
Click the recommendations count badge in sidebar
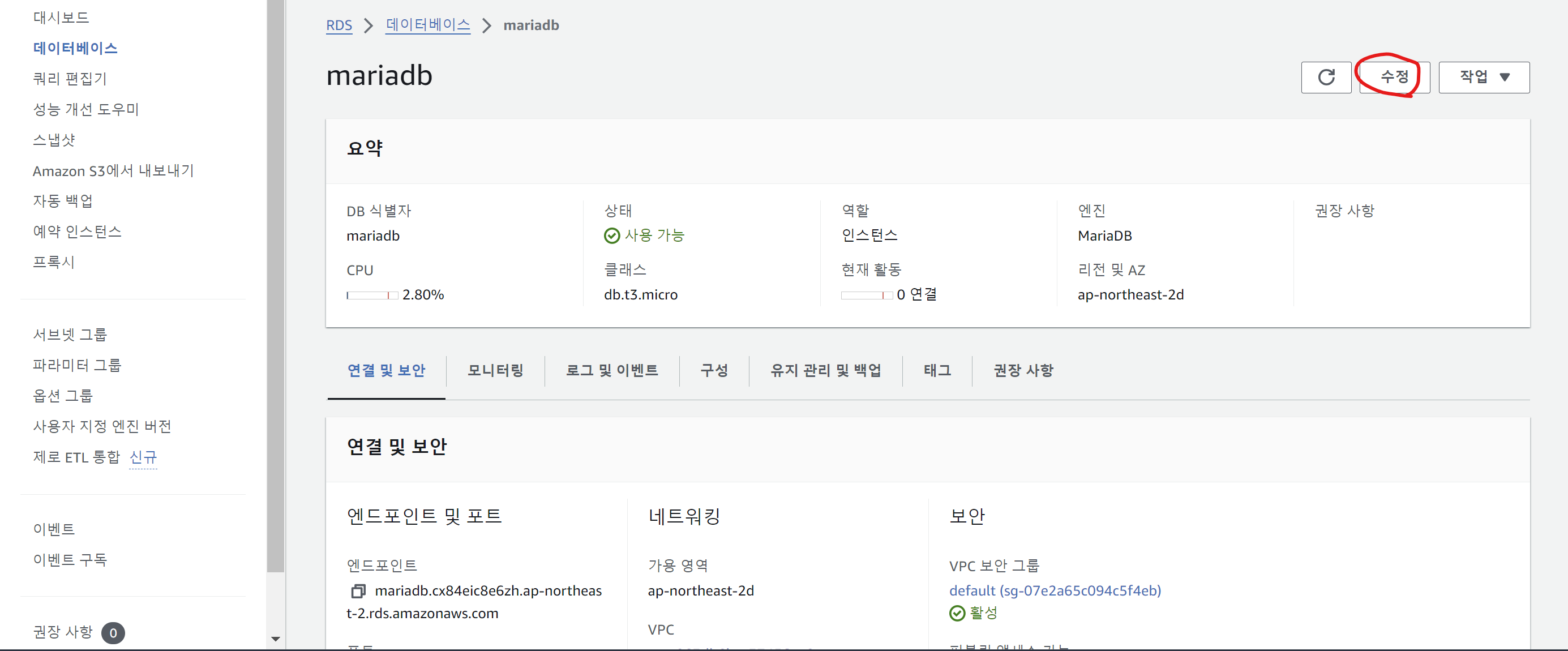113,633
